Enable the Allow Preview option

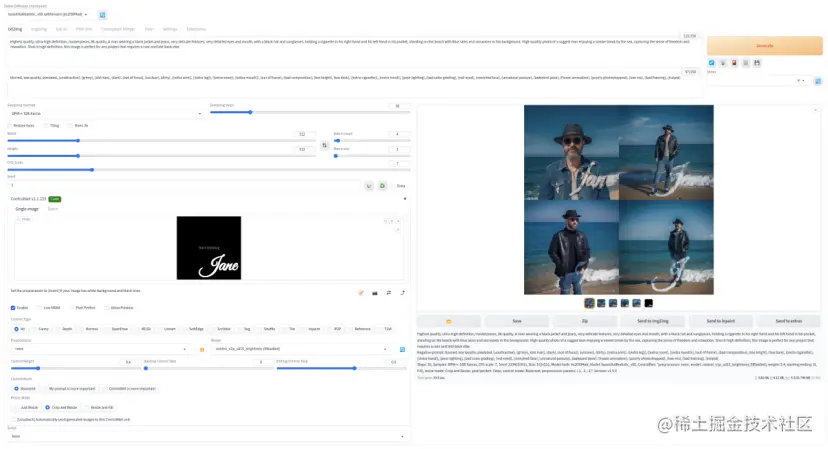tap(107, 307)
